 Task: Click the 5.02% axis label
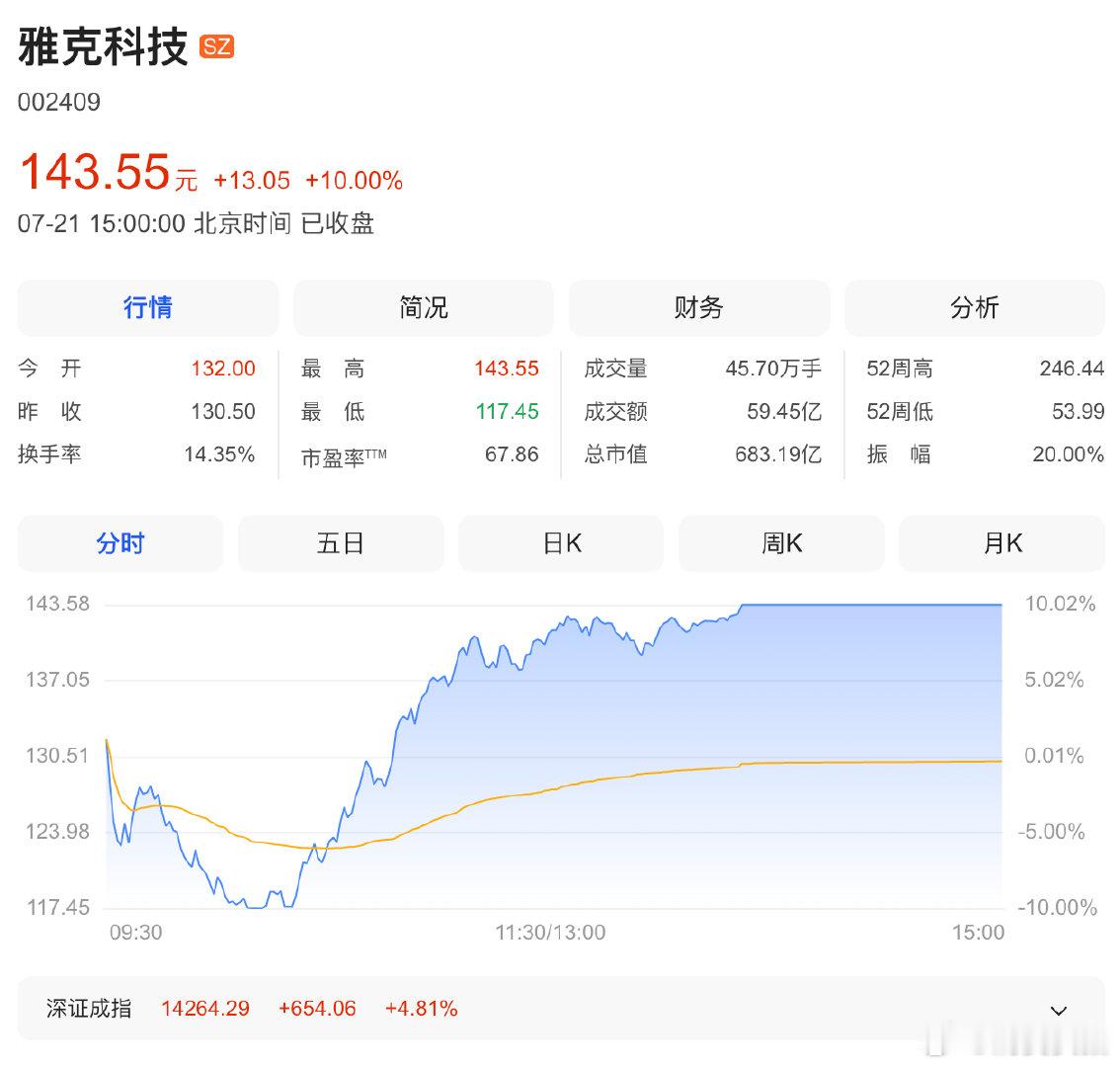point(1054,680)
